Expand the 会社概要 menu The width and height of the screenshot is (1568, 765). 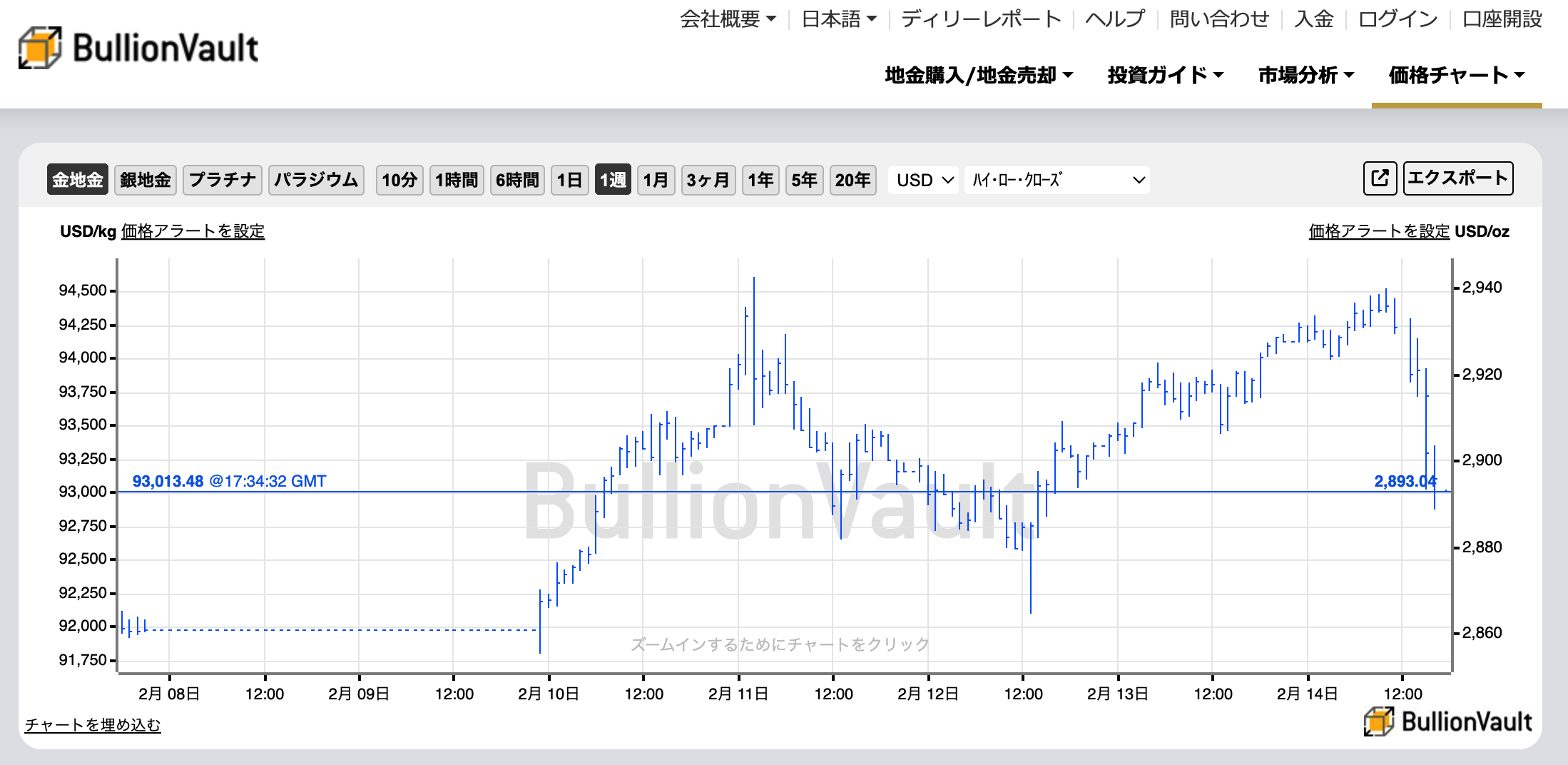click(728, 19)
